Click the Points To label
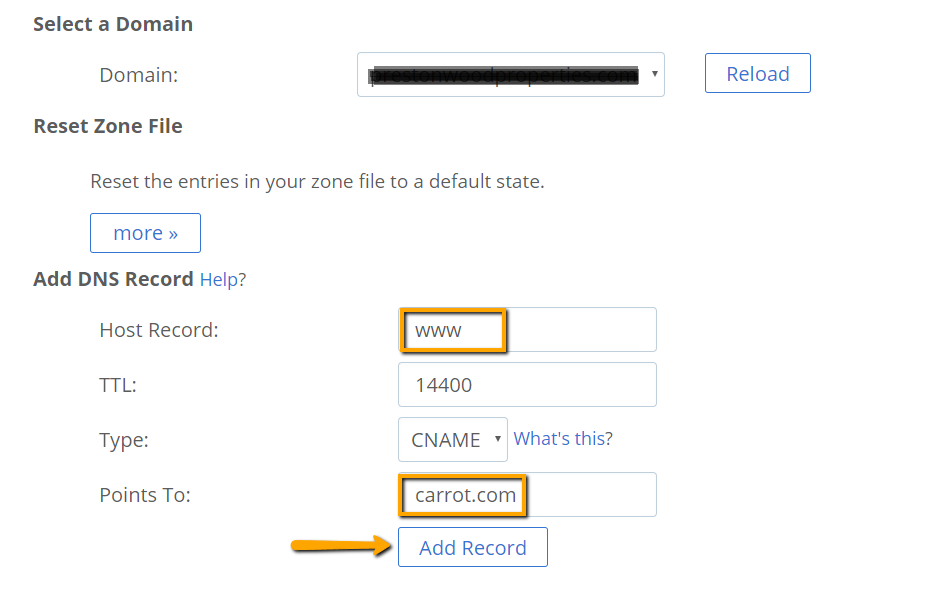The image size is (951, 601). 145,495
